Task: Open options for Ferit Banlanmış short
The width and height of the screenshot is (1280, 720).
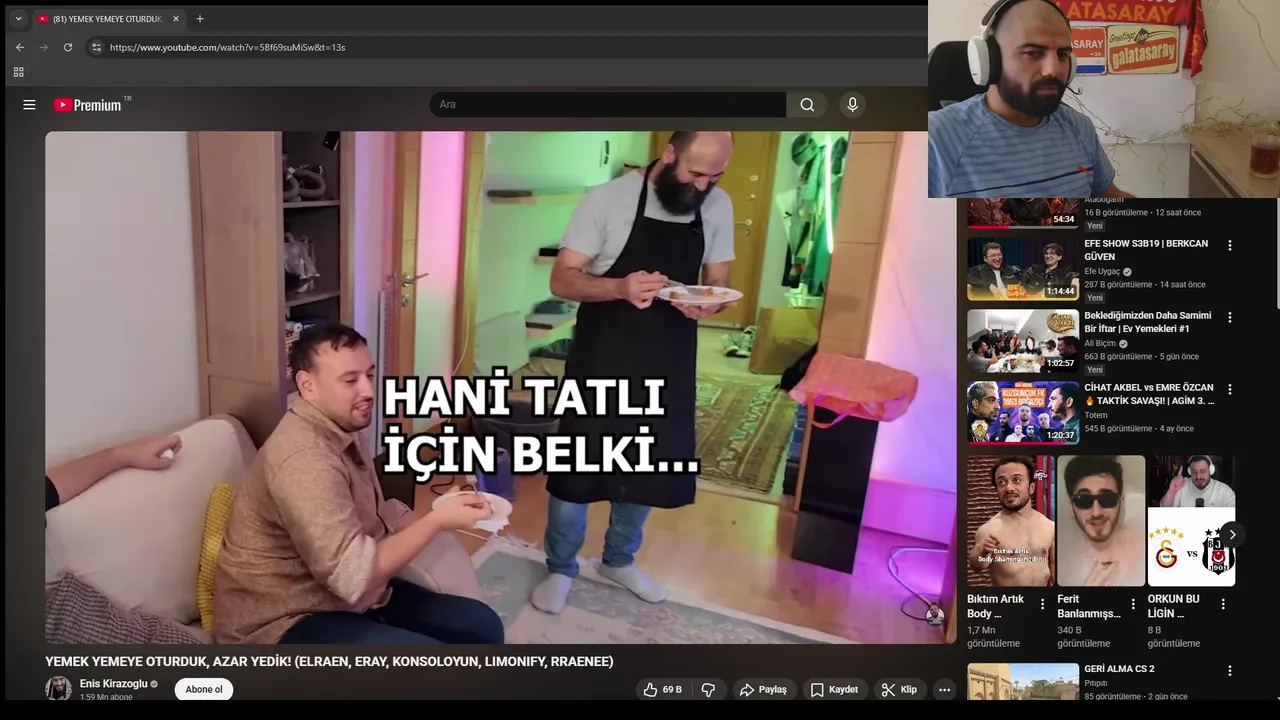Action: [1133, 604]
